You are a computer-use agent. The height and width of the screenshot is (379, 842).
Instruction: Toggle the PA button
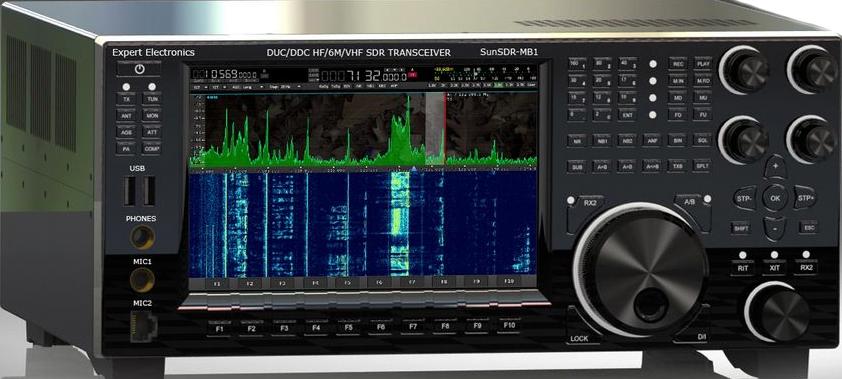point(126,148)
